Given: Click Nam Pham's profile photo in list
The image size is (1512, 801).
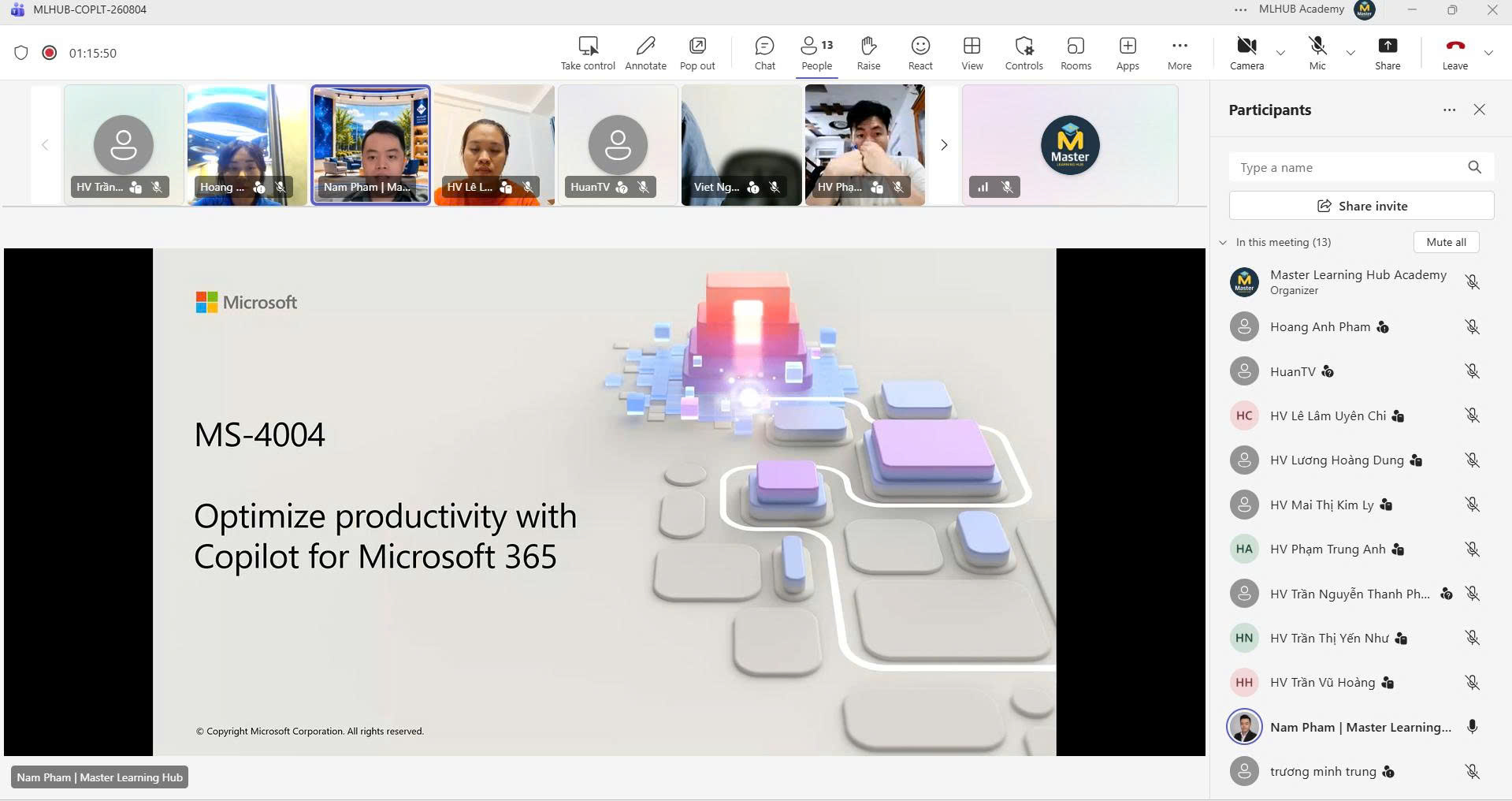Looking at the screenshot, I should [x=1244, y=727].
